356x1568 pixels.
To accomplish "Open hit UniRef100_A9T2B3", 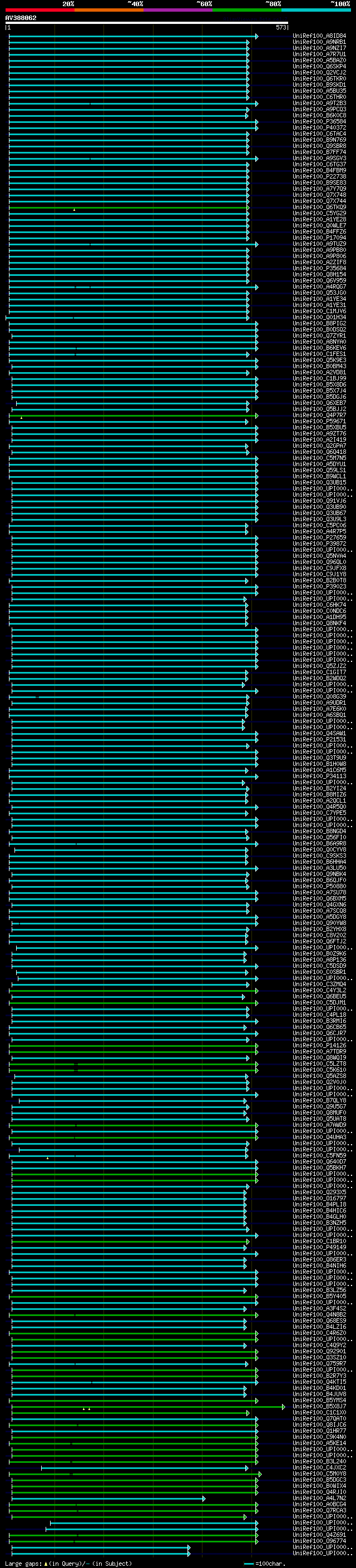I will tap(319, 103).
